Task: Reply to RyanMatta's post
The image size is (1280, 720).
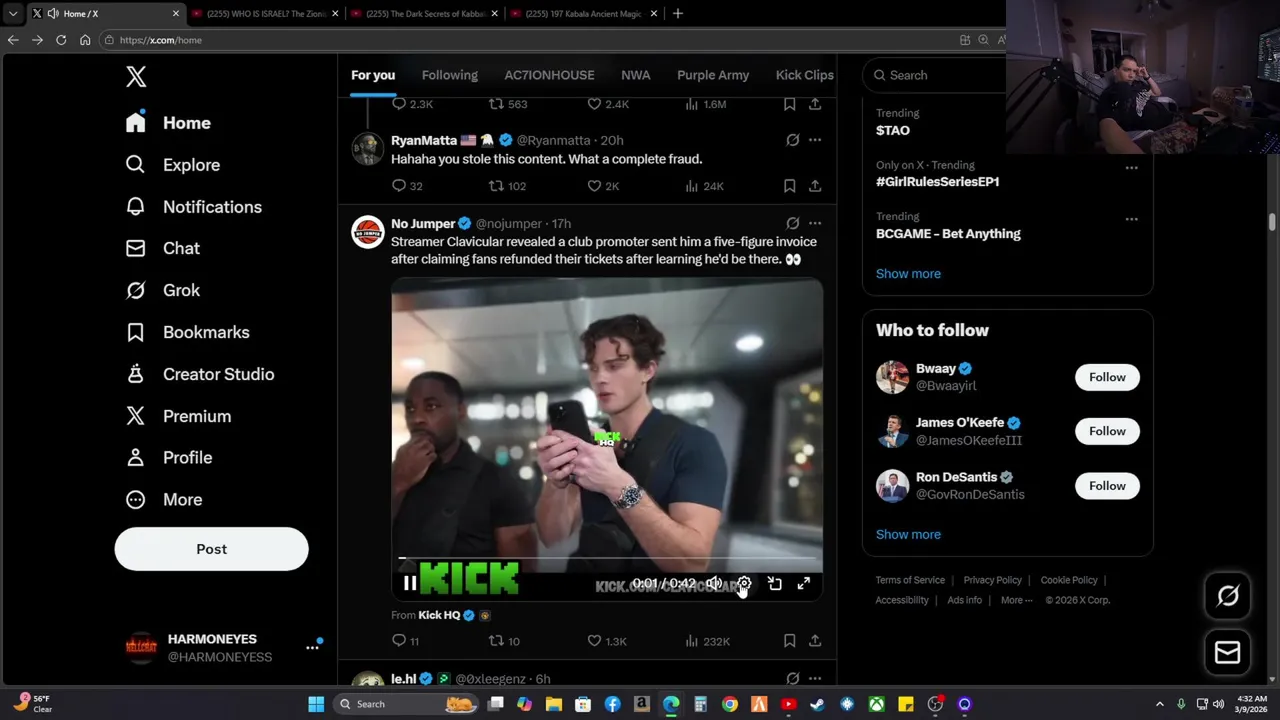Action: (407, 186)
